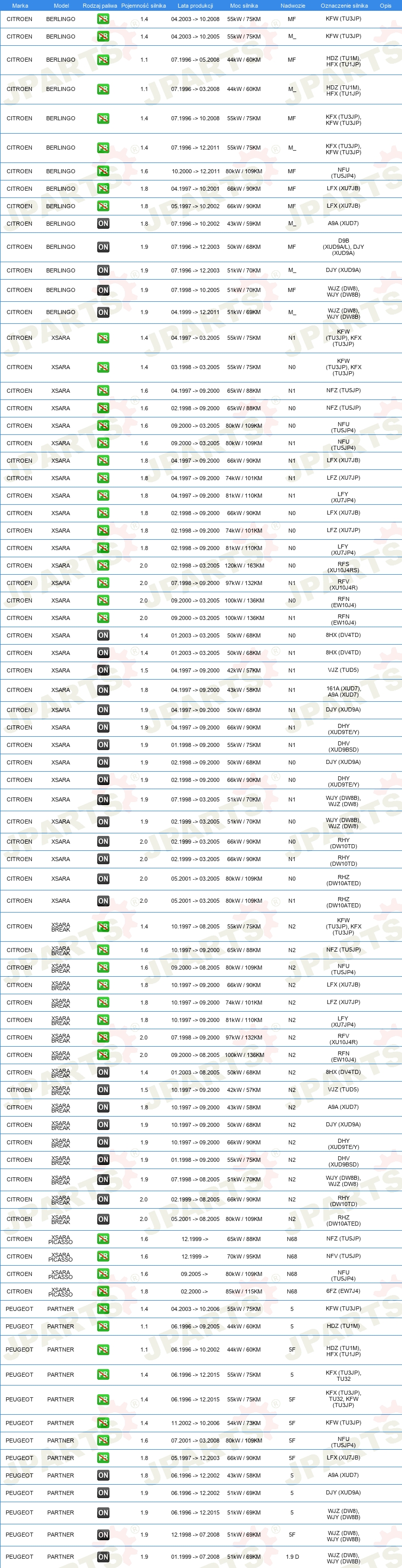Viewport: 402px width, 1568px height.
Task: Select the '161A (XUD7), A9A (XUD7)' engine cell
Action: 343,691
